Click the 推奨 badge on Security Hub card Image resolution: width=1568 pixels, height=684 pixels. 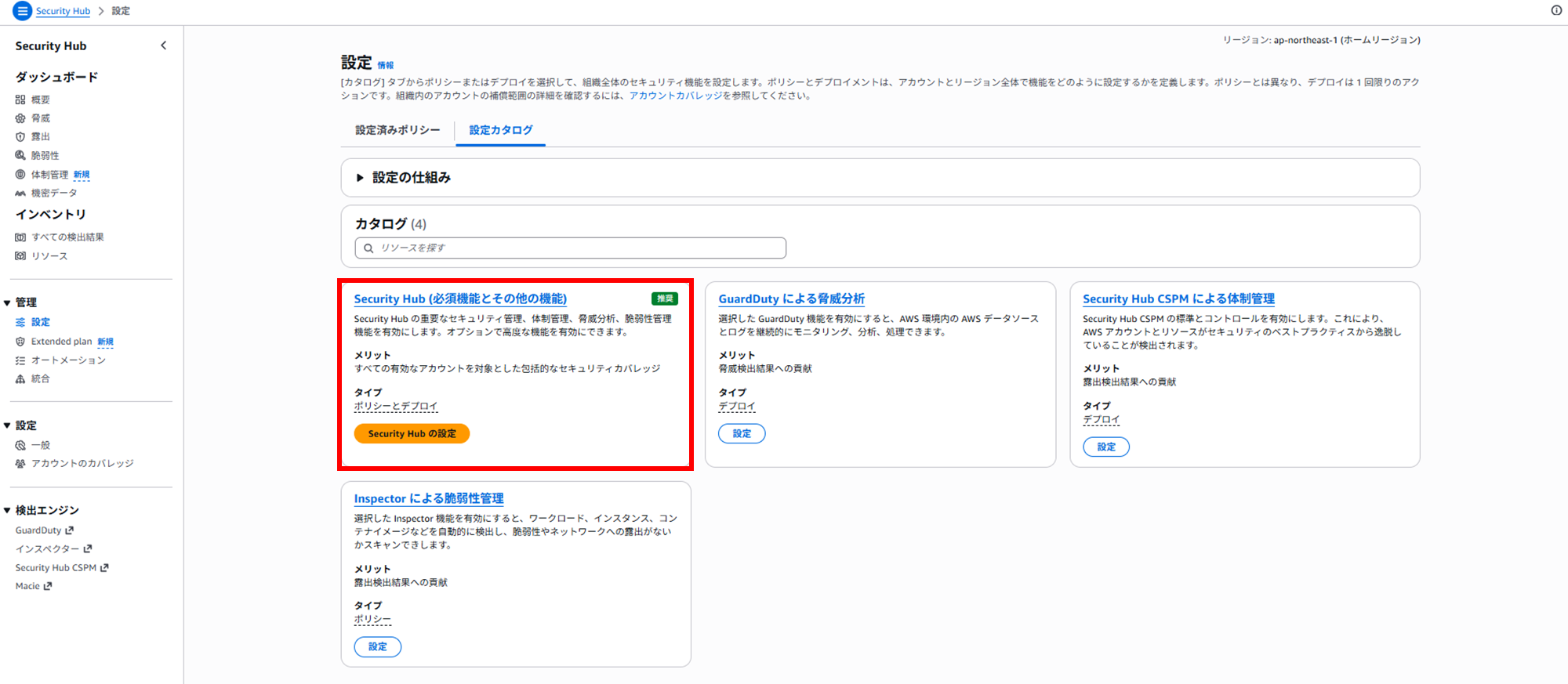tap(665, 299)
